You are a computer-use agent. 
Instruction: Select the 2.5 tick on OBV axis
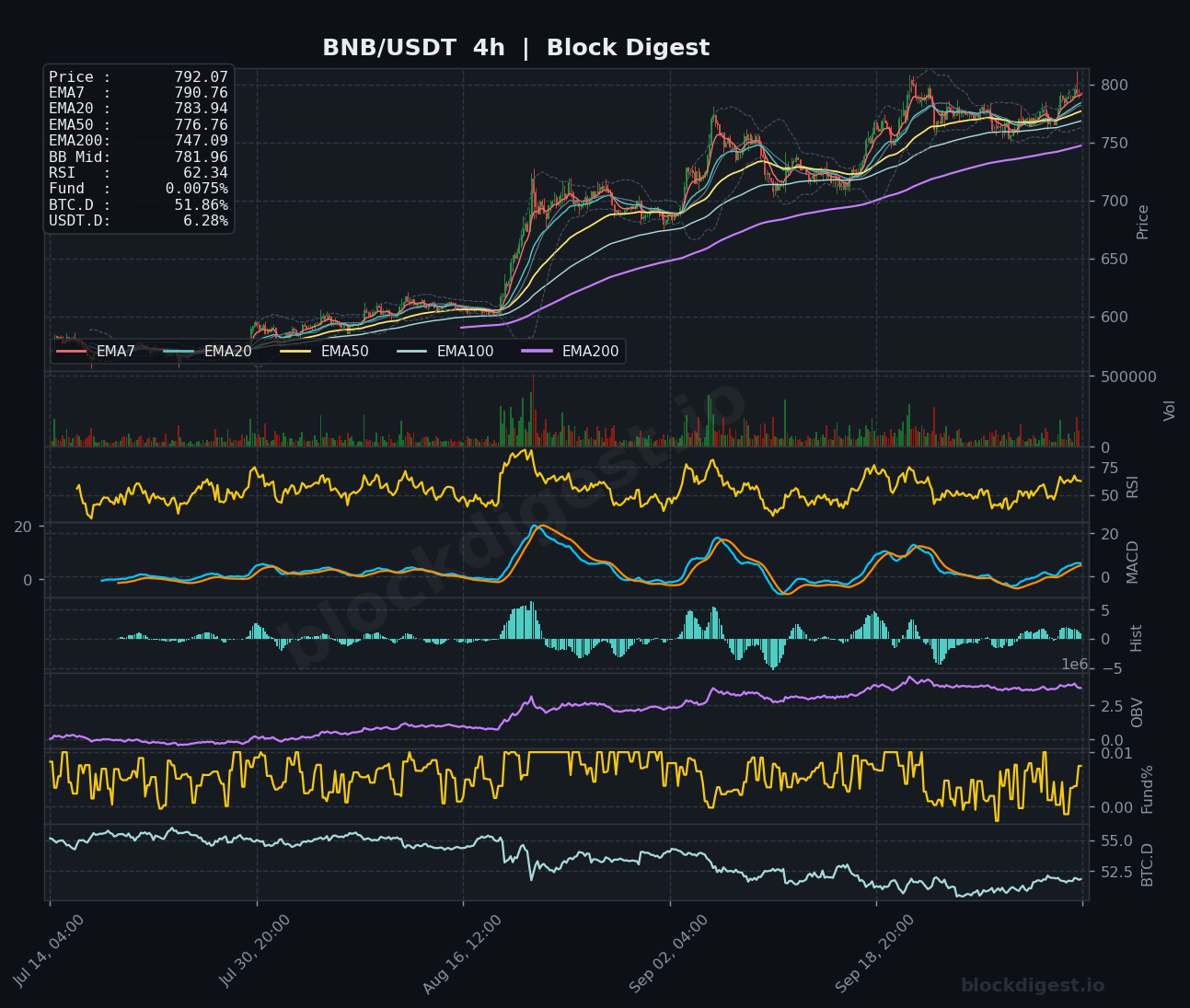click(1112, 706)
